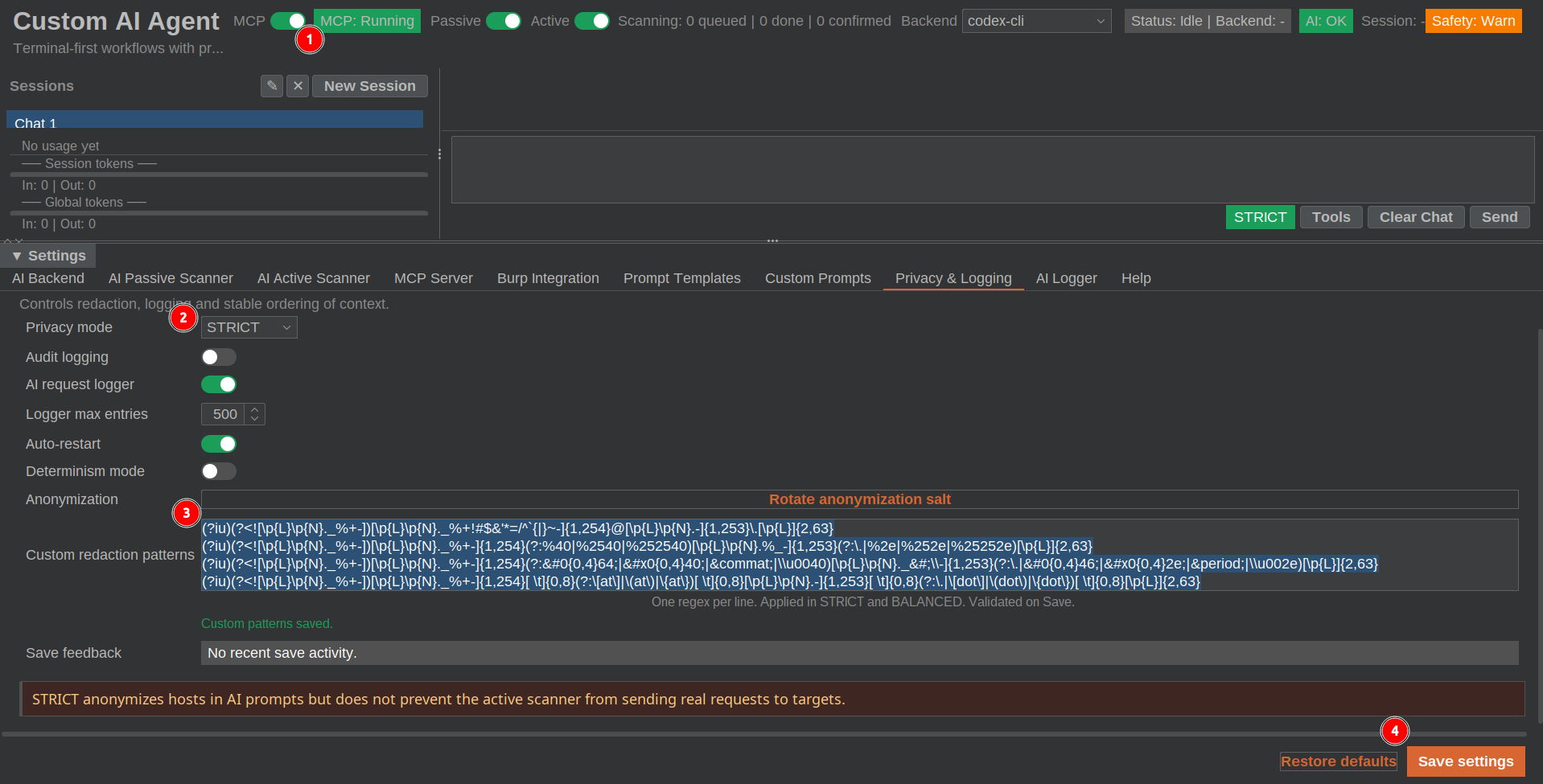Click Rotate anonymization salt button

click(859, 499)
